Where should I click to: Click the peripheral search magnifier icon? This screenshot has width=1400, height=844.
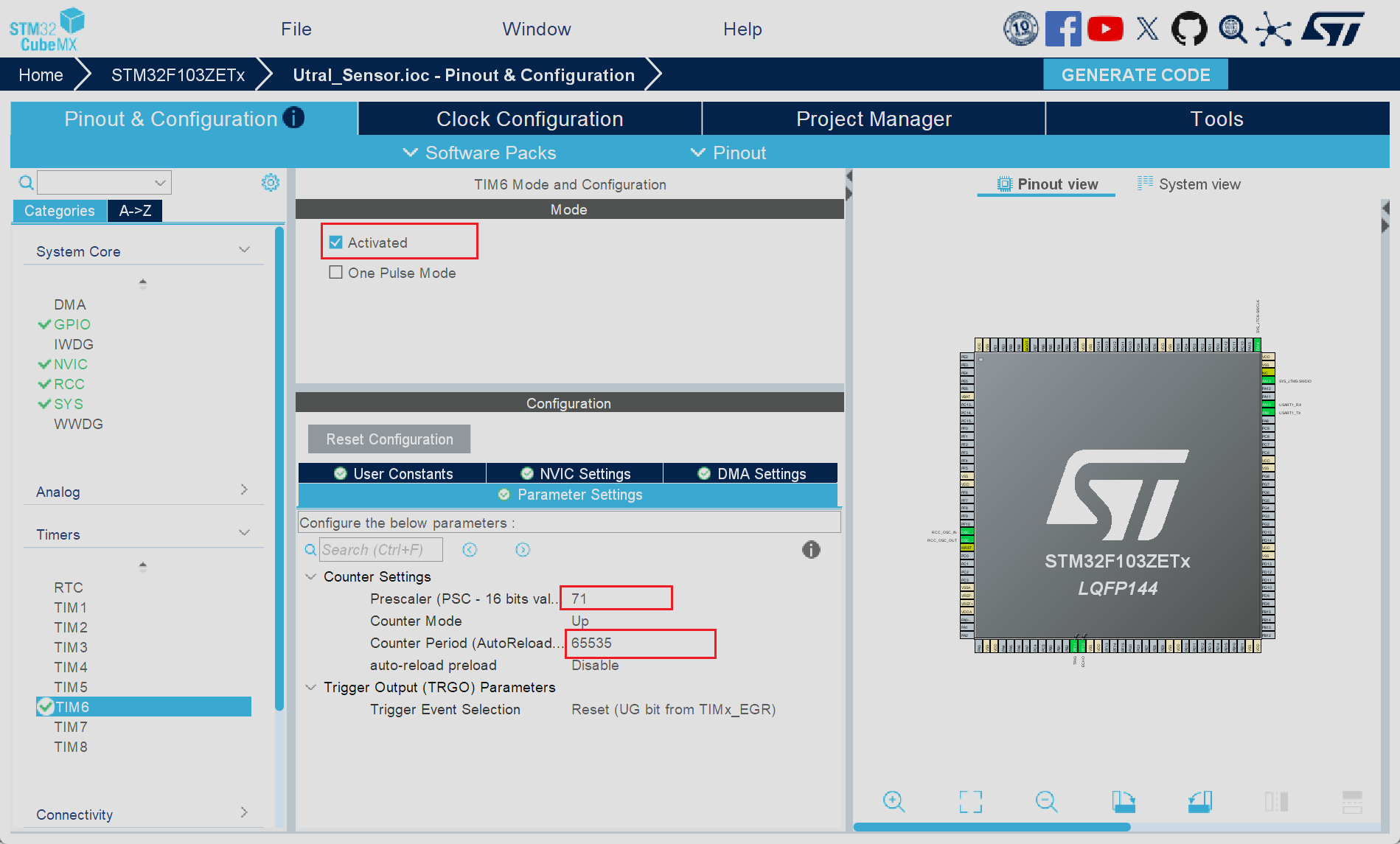(26, 182)
